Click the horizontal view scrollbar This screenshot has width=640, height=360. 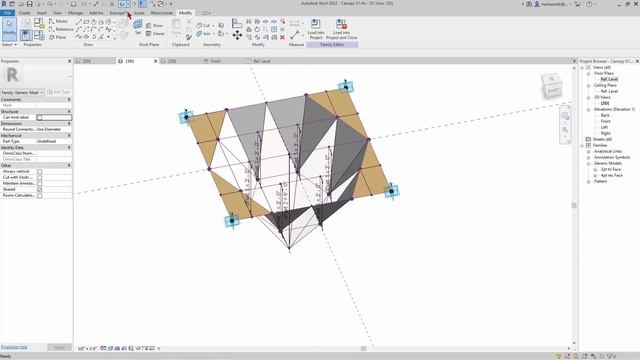363,348
